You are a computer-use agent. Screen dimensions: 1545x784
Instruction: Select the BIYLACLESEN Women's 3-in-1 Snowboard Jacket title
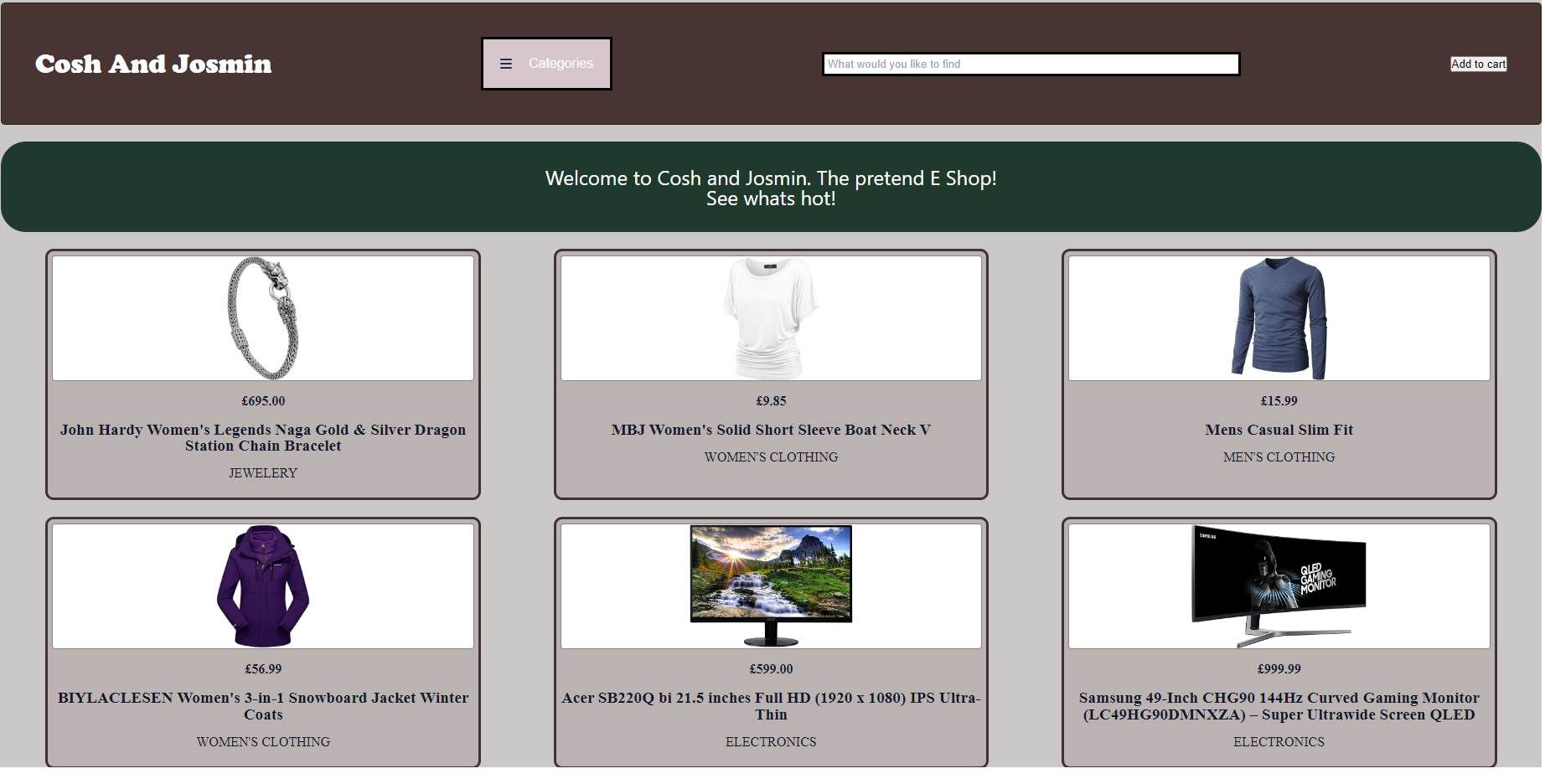[263, 706]
